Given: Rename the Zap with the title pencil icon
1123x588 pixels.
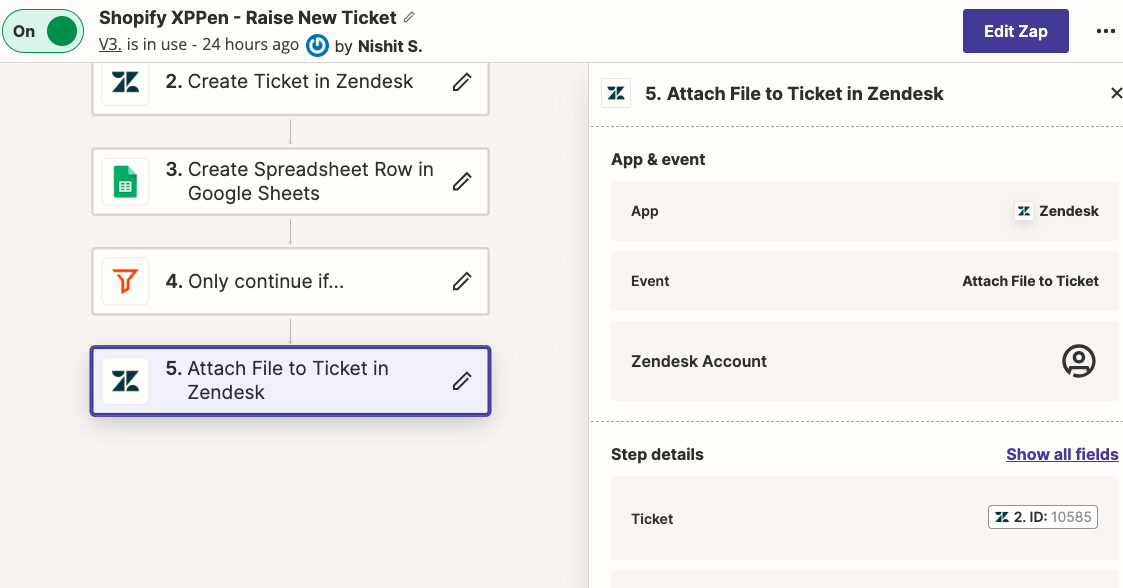Looking at the screenshot, I should pos(409,16).
